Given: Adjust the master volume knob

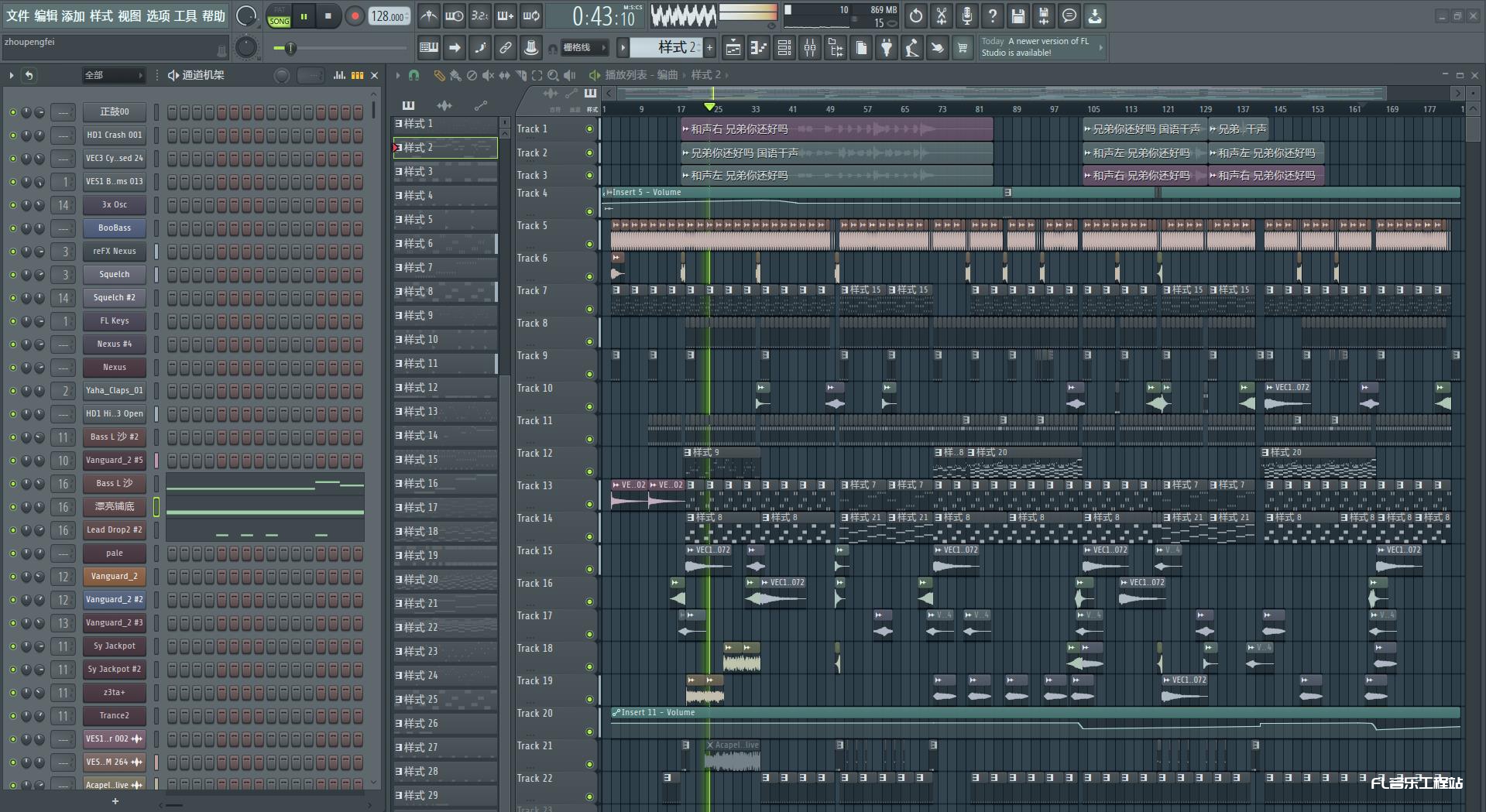Looking at the screenshot, I should (246, 15).
